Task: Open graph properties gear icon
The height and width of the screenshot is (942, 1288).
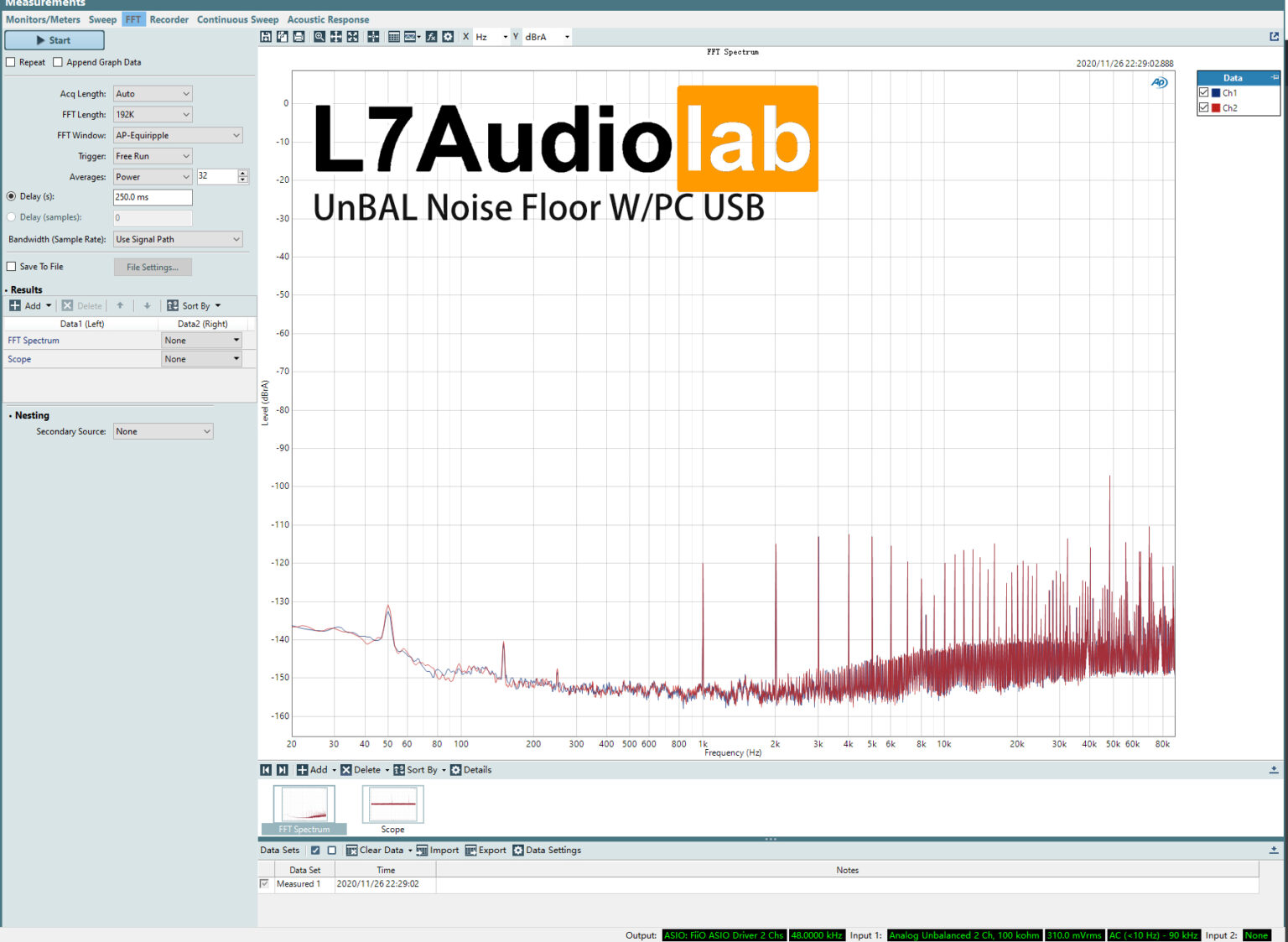Action: 449,37
